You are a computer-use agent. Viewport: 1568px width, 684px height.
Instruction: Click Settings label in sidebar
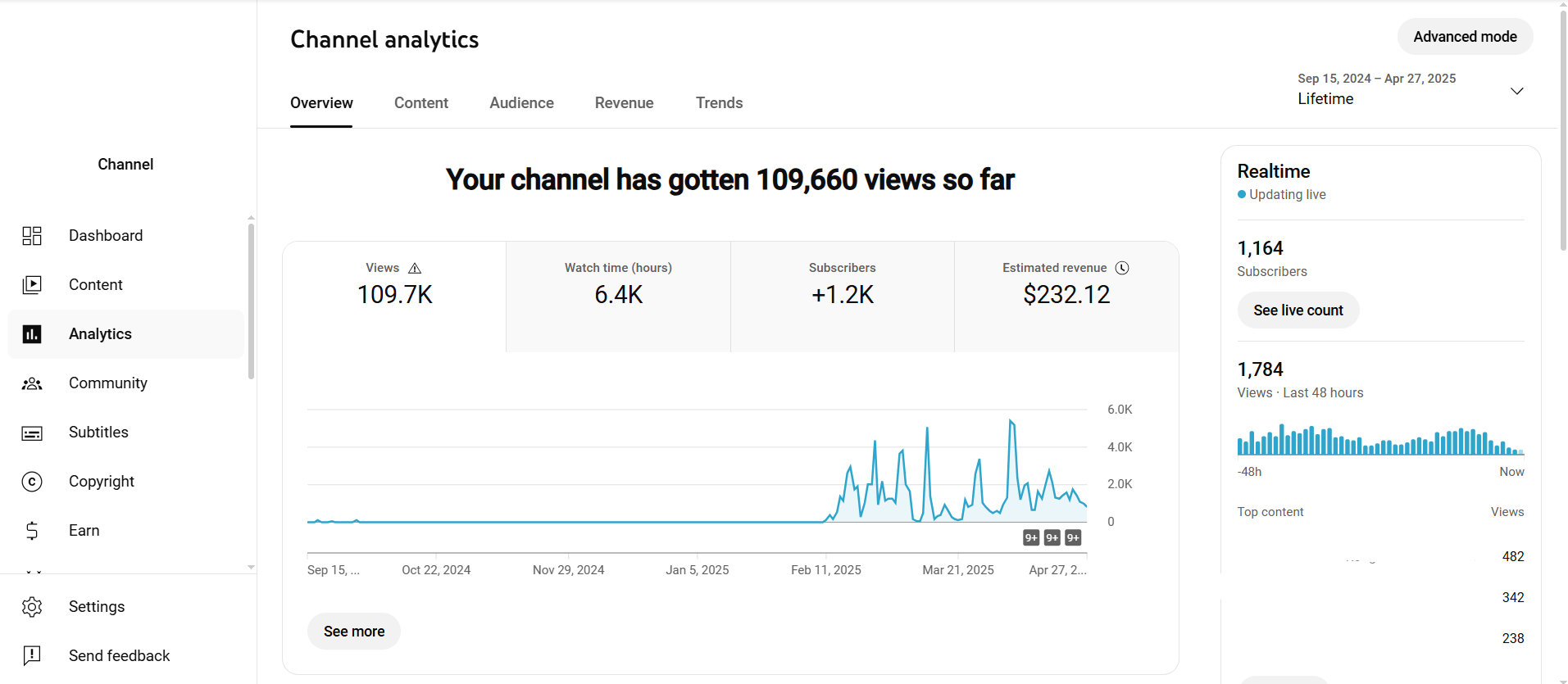pos(97,607)
